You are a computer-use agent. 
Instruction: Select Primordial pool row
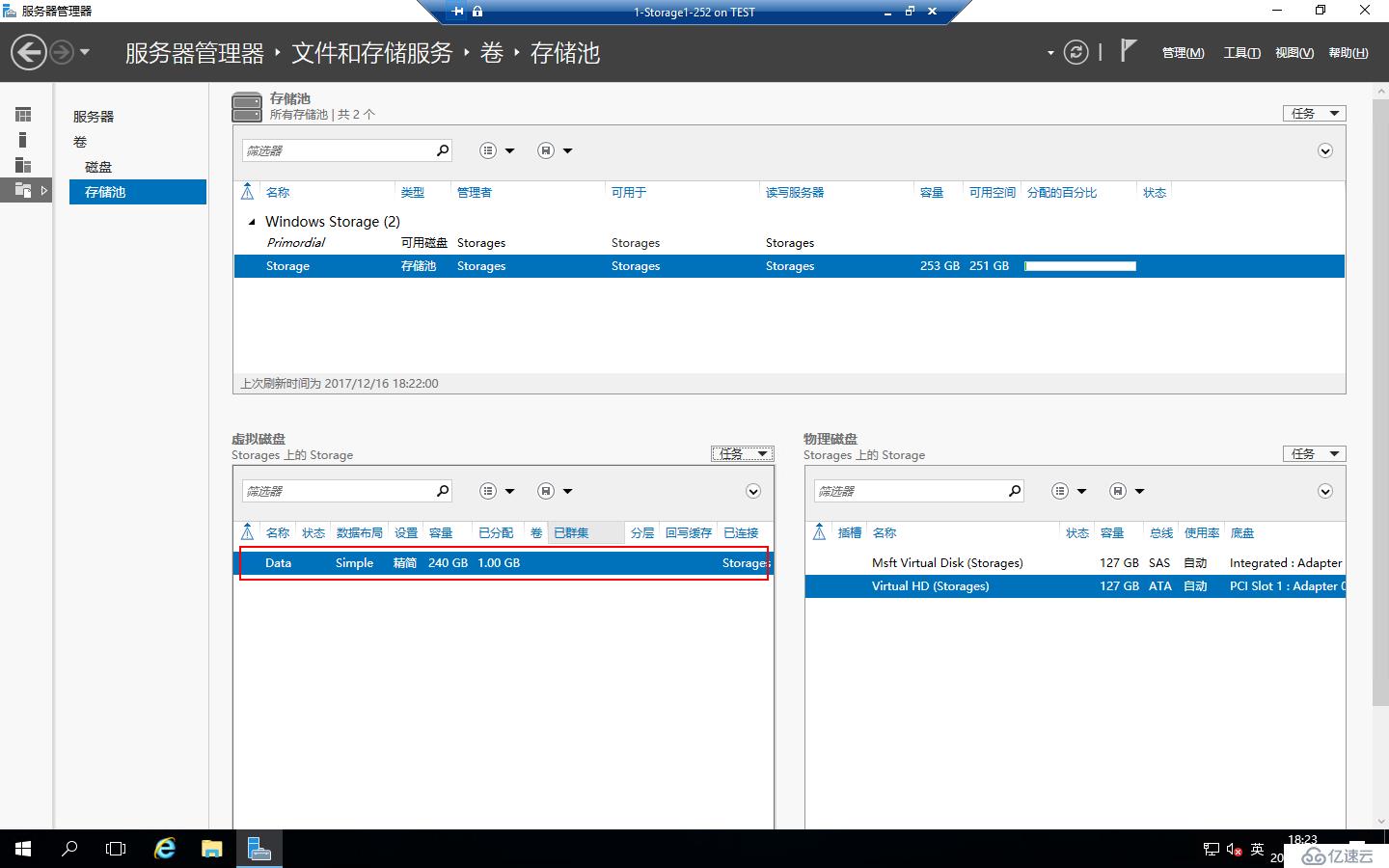click(x=789, y=243)
